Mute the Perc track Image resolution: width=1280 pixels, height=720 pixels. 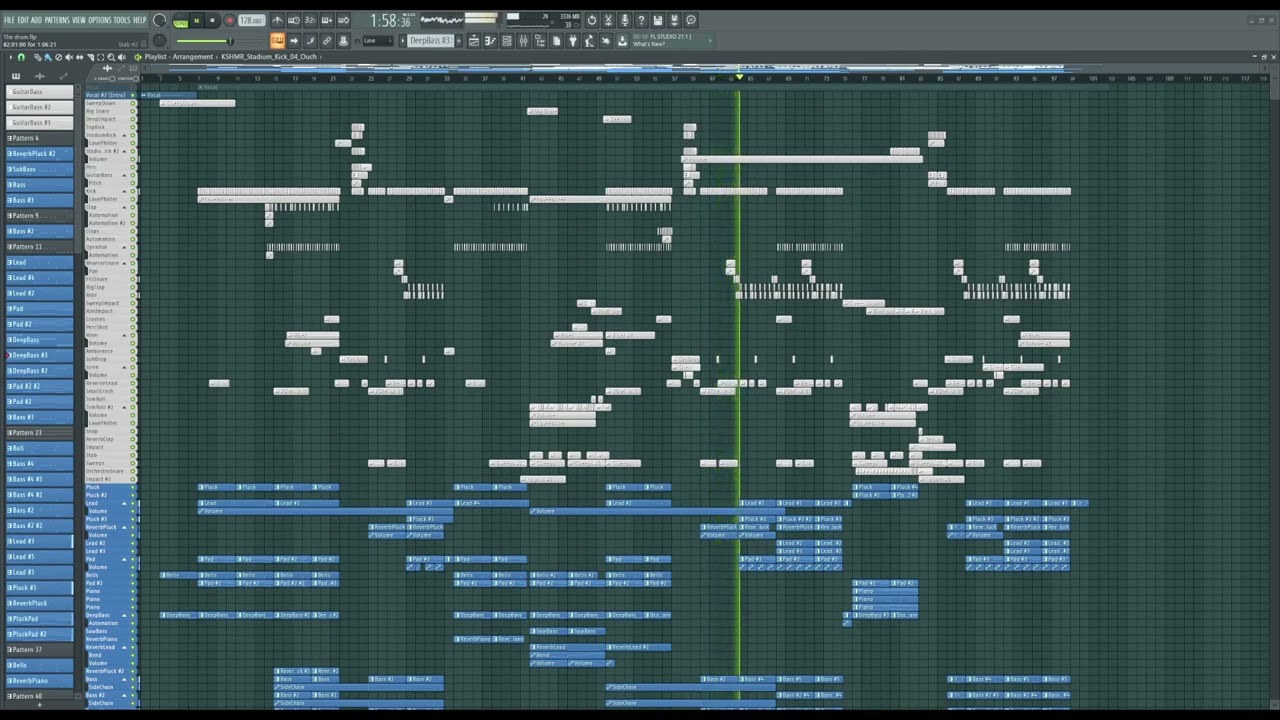click(x=133, y=167)
